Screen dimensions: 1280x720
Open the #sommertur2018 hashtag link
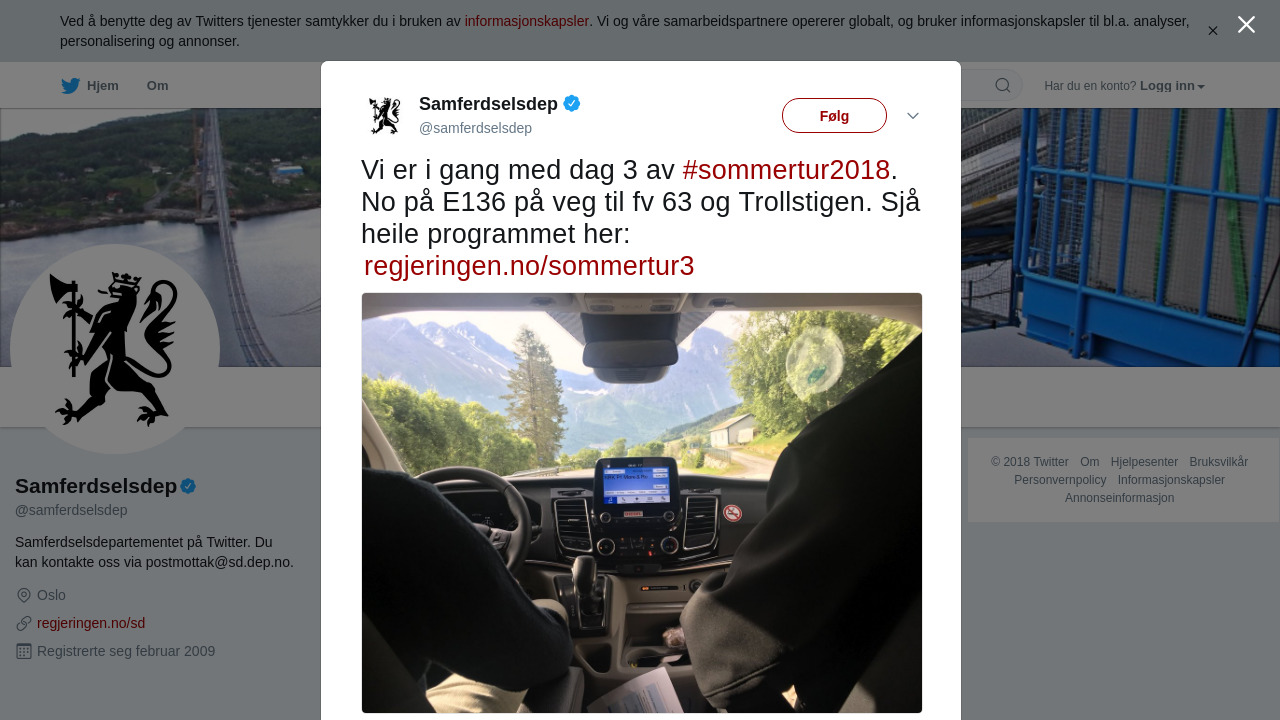786,170
